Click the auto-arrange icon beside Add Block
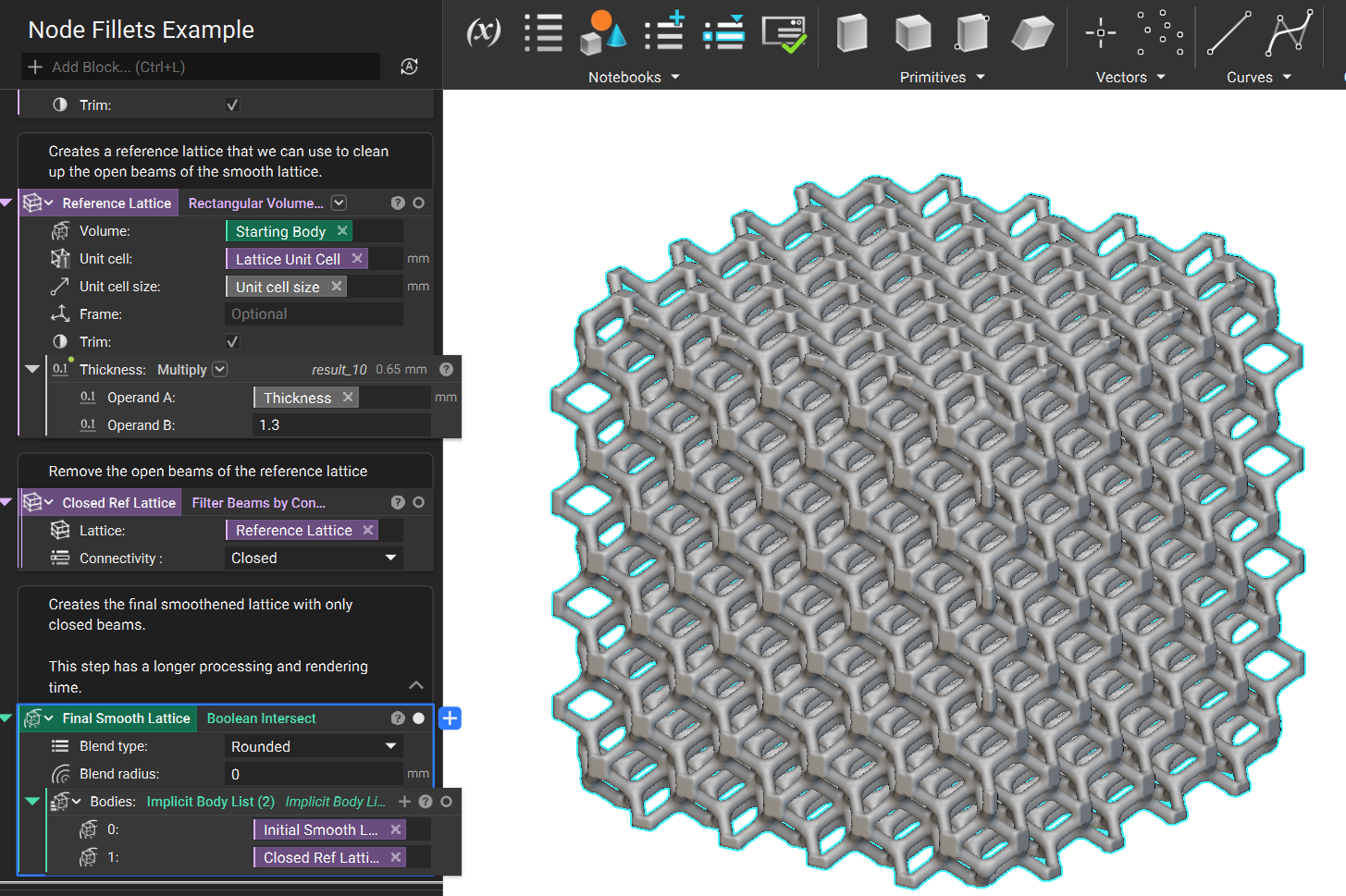 coord(409,67)
